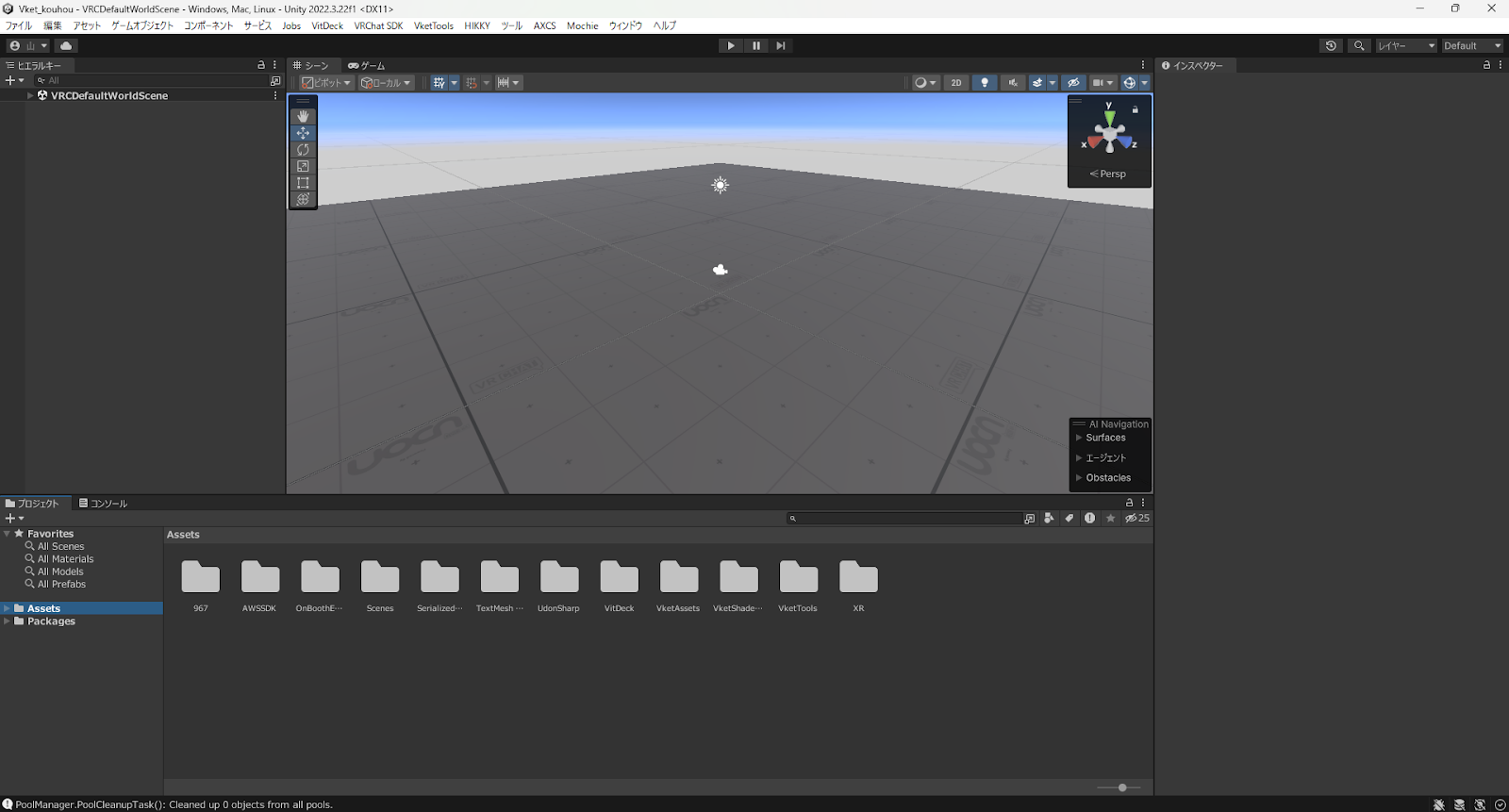Open Undo History icon
The height and width of the screenshot is (812, 1509).
pyautogui.click(x=1331, y=45)
